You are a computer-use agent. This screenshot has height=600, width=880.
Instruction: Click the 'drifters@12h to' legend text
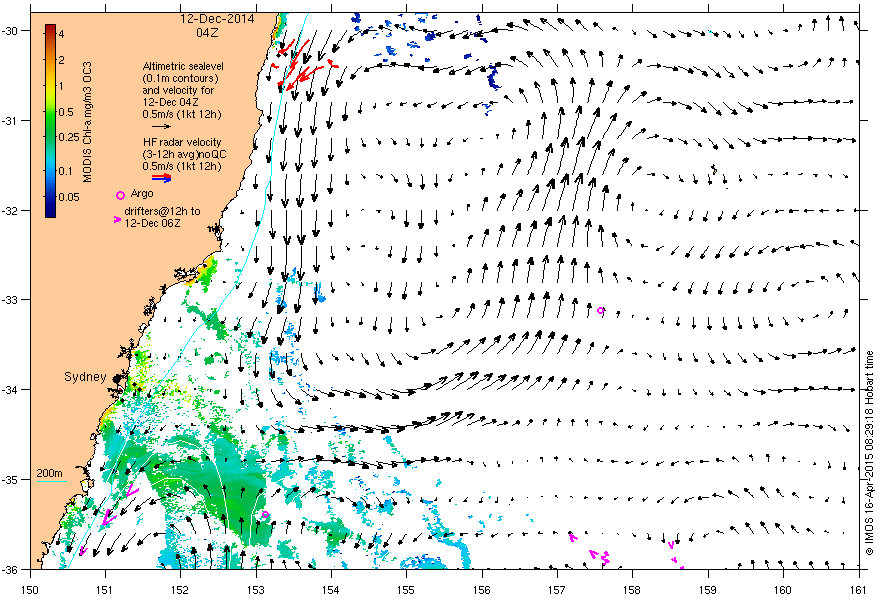tap(162, 211)
